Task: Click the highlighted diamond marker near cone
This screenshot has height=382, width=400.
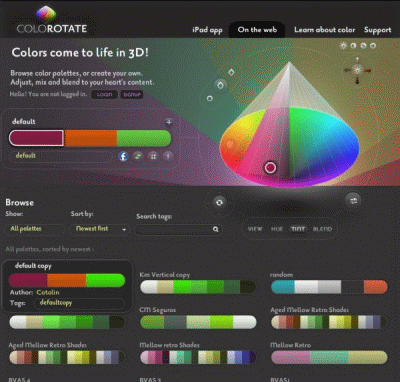Action: pos(220,85)
